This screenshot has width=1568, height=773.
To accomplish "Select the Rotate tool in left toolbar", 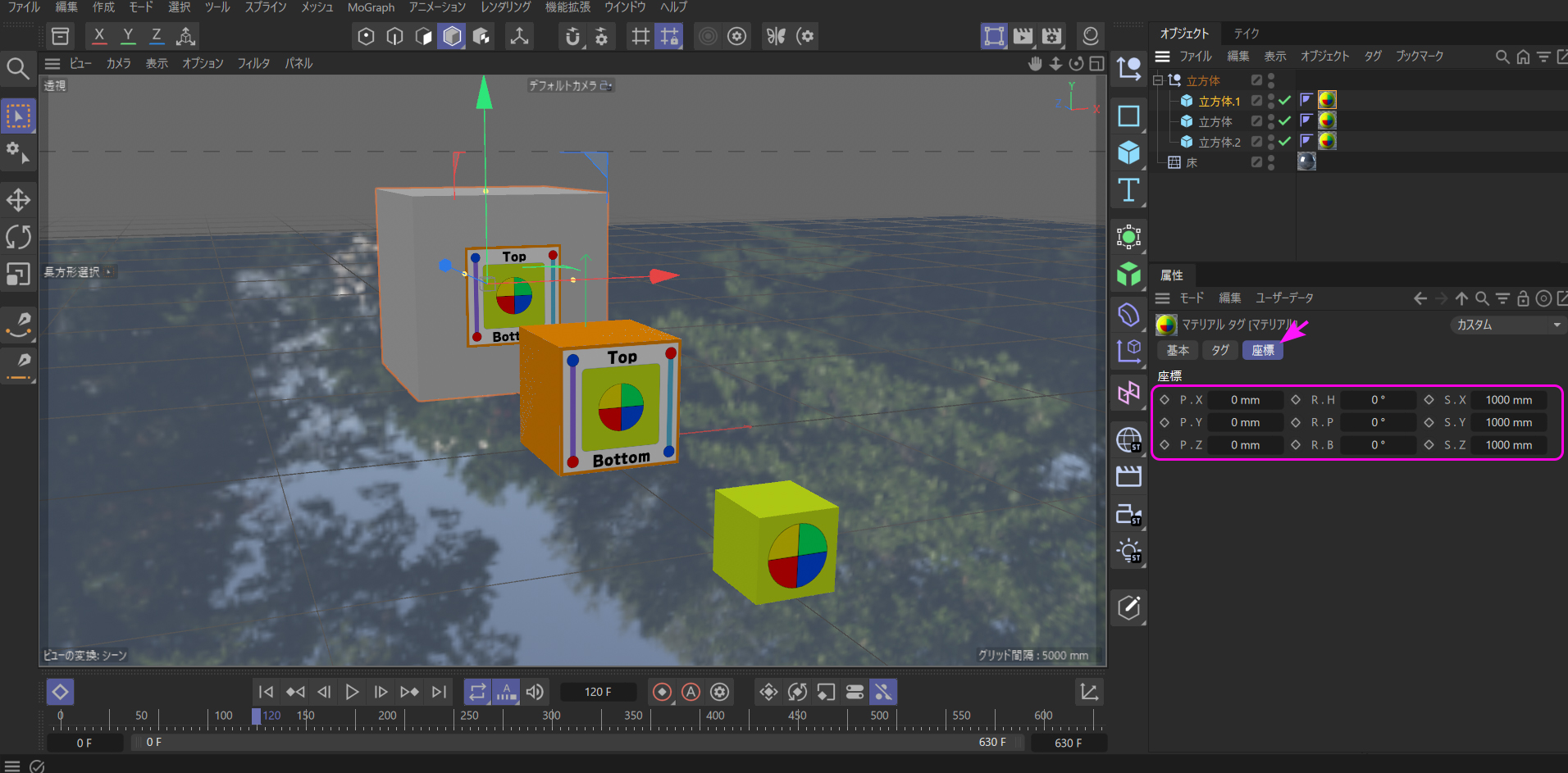I will tap(18, 237).
